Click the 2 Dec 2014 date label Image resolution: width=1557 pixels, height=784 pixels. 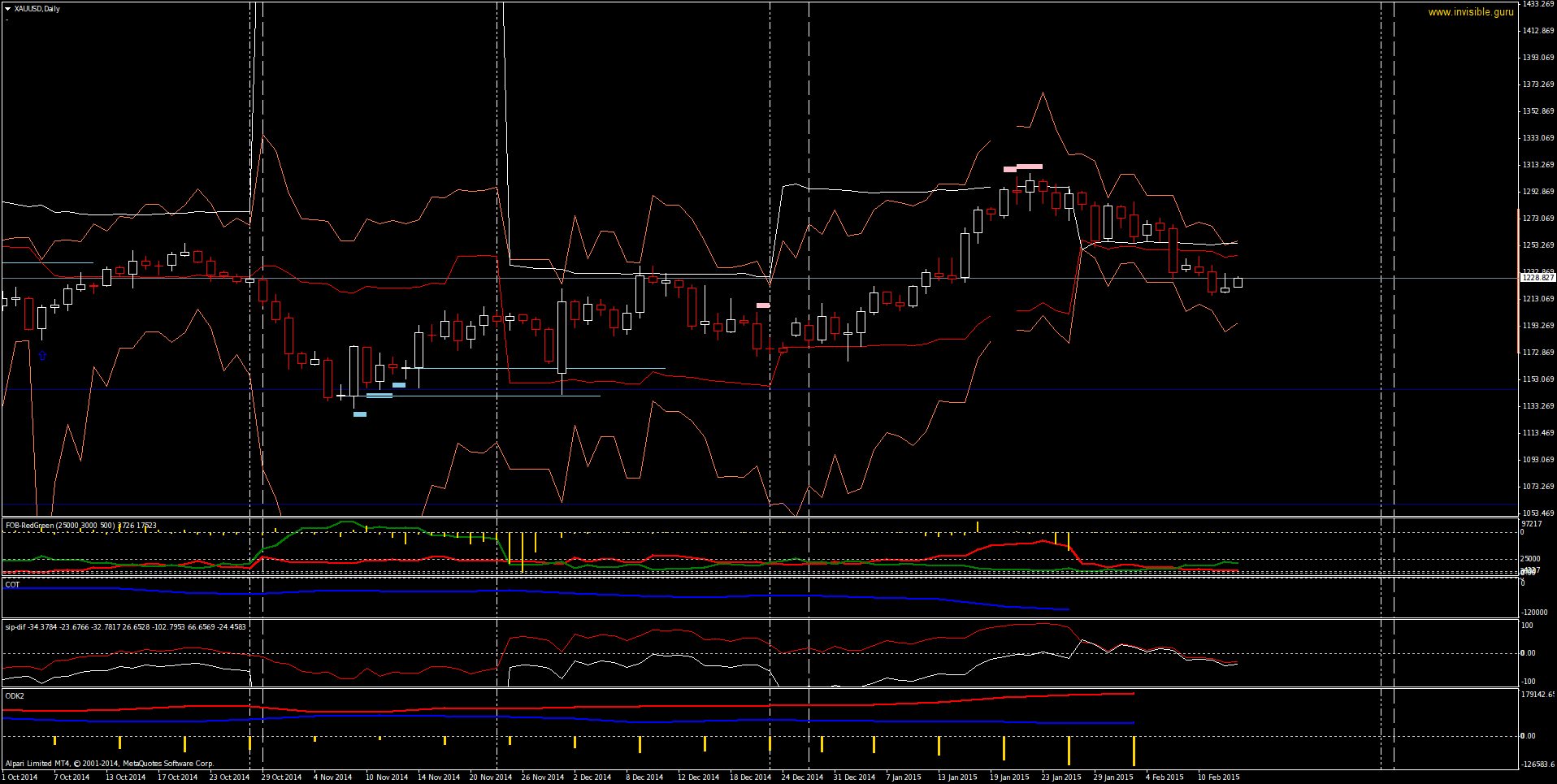(x=592, y=778)
